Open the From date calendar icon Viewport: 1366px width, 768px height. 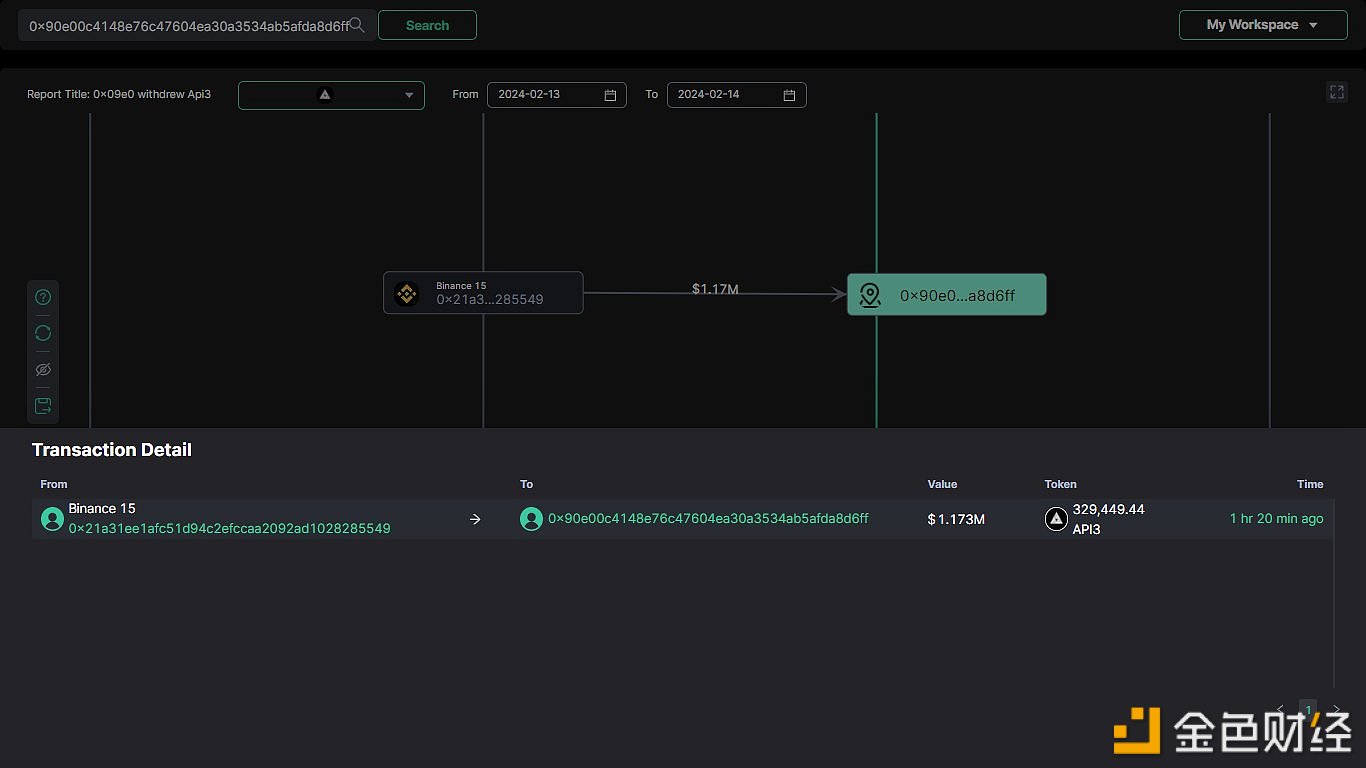[610, 95]
